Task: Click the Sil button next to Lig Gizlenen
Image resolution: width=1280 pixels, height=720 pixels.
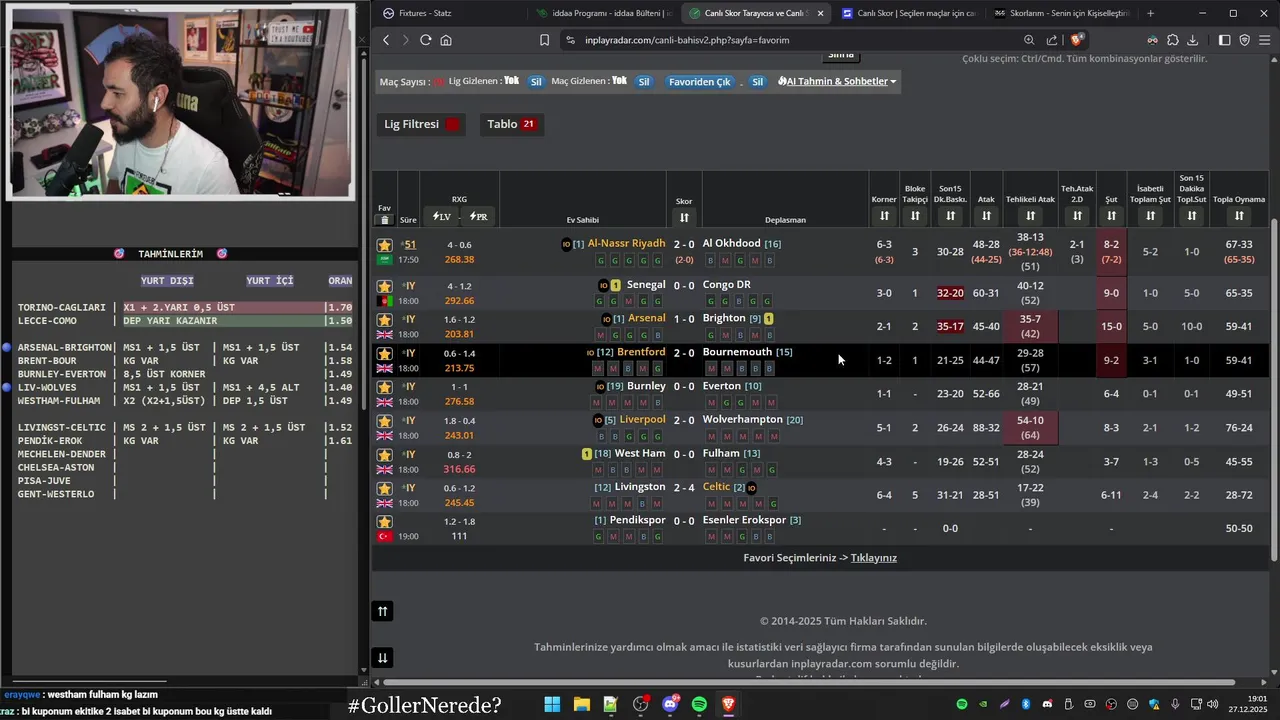Action: (536, 82)
